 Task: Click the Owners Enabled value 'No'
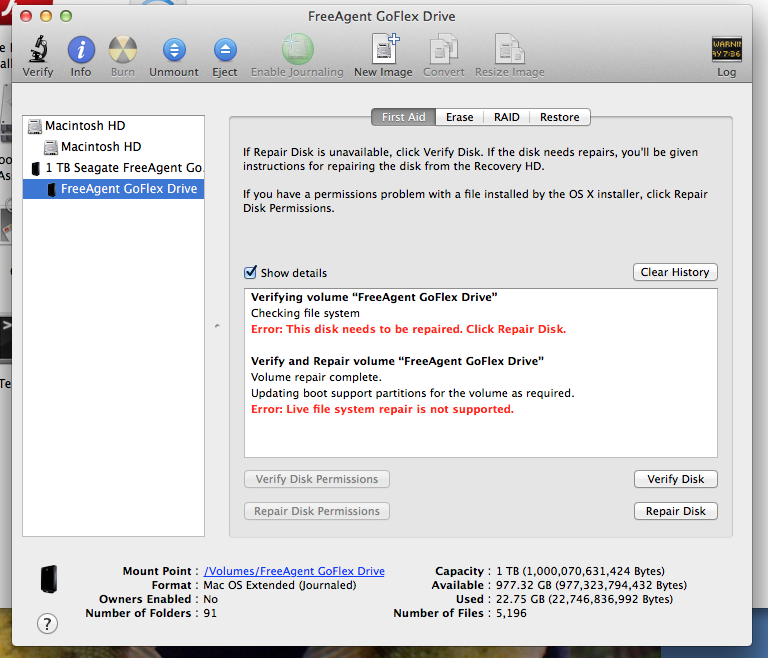pyautogui.click(x=211, y=599)
